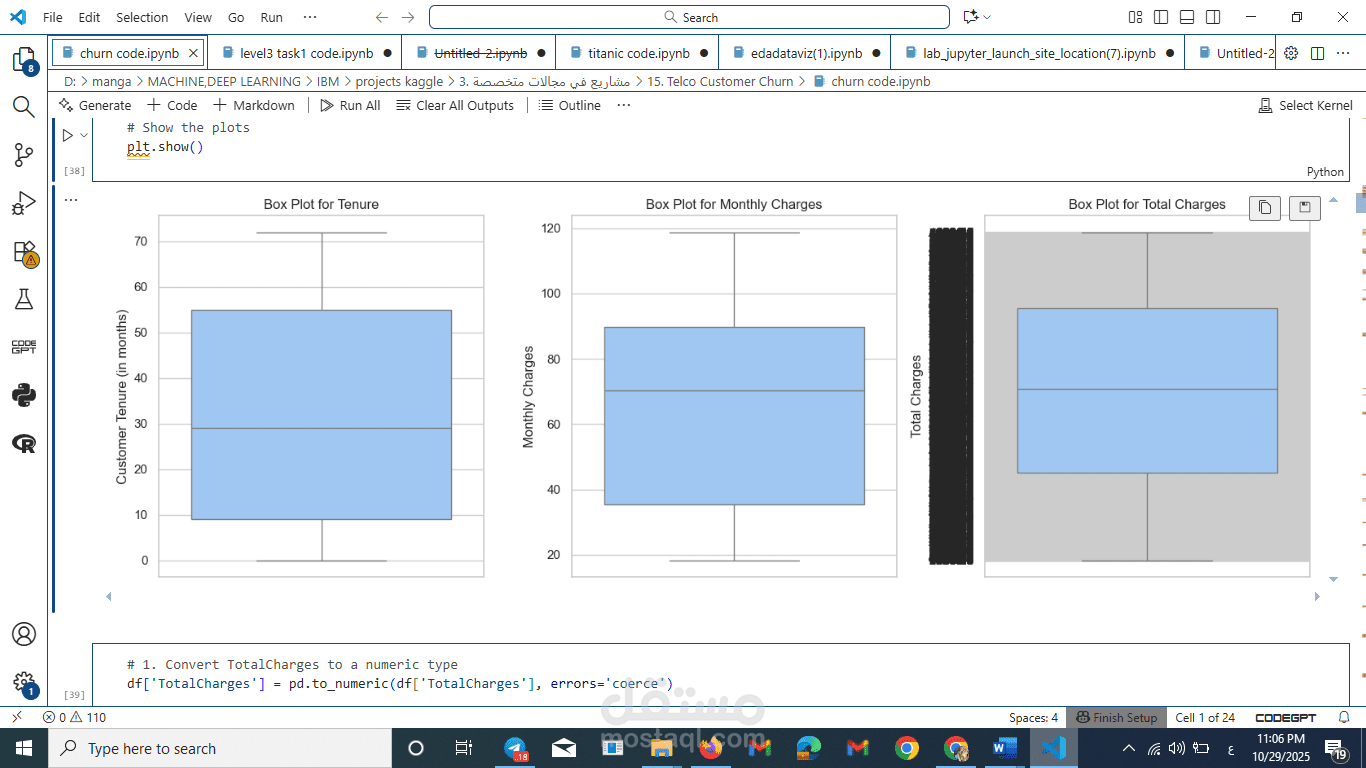The image size is (1366, 768).
Task: Go forward with the right navigation arrow
Action: 408,17
